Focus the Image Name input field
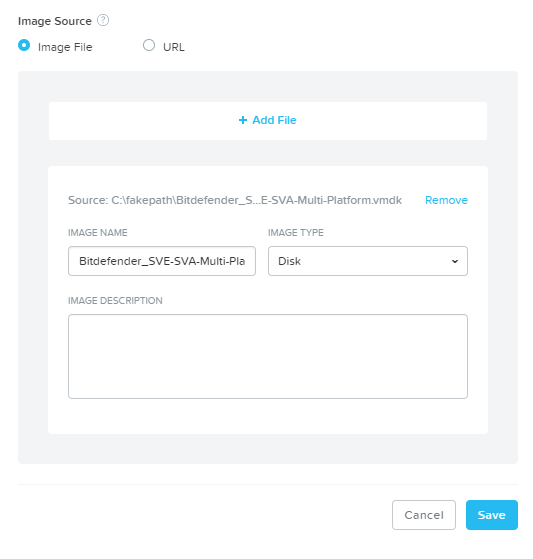 (x=162, y=261)
